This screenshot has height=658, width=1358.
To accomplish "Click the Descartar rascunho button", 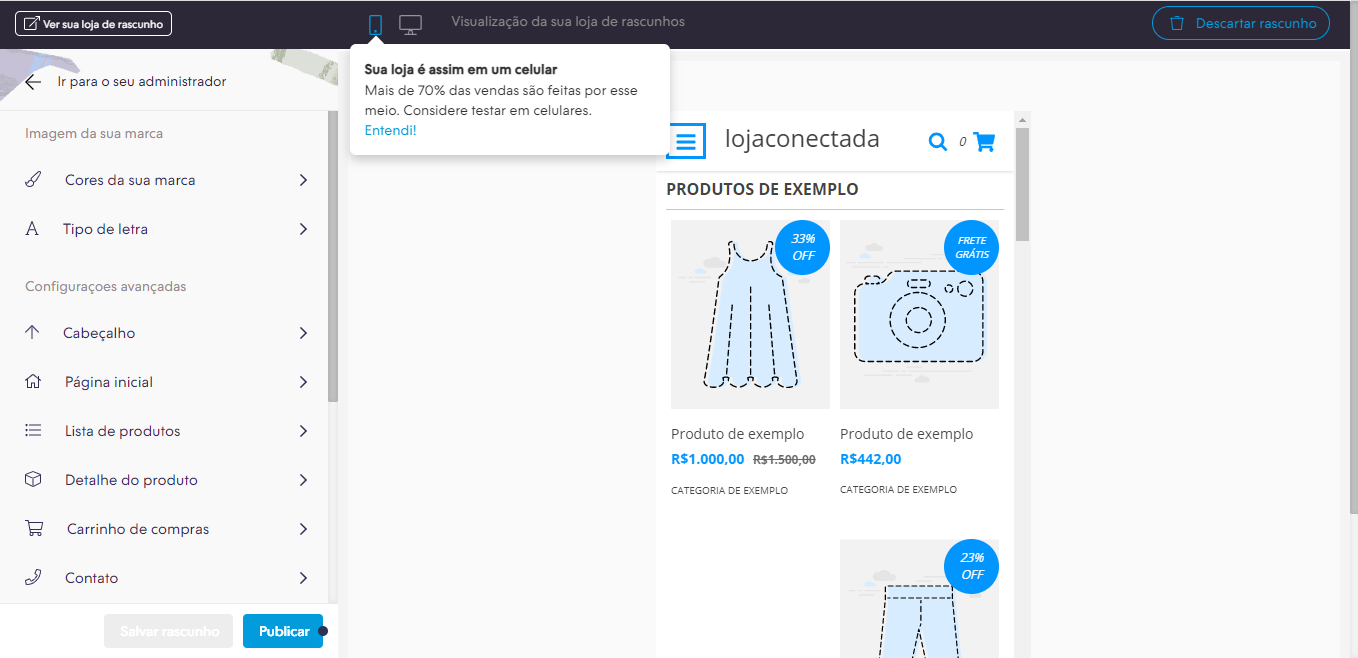I will click(1241, 23).
